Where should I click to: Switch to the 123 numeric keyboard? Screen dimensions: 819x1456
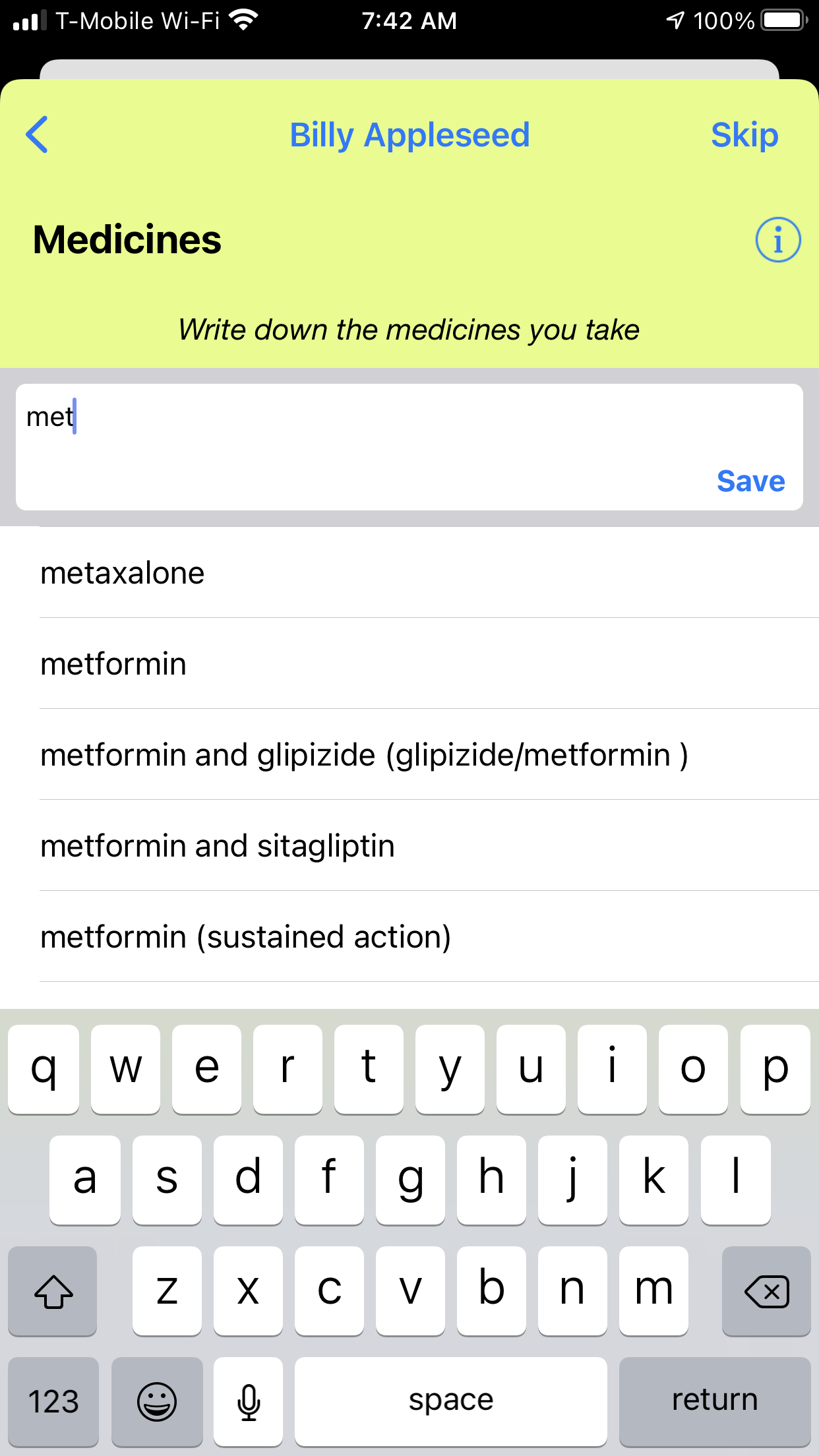click(53, 1401)
